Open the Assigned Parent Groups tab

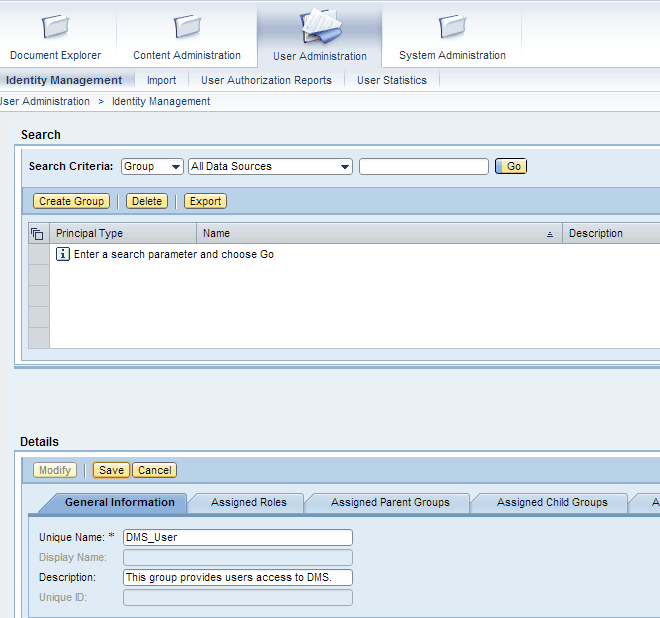click(x=390, y=502)
